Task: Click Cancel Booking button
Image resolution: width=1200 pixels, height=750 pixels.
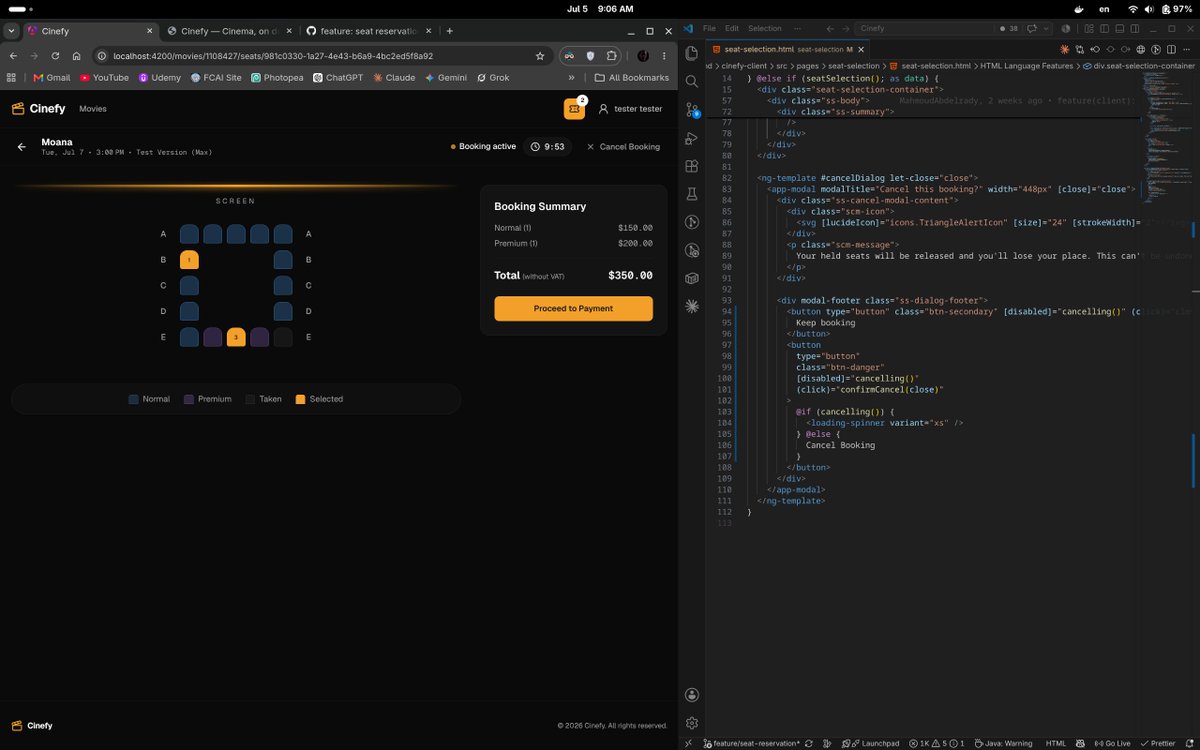Action: (623, 147)
